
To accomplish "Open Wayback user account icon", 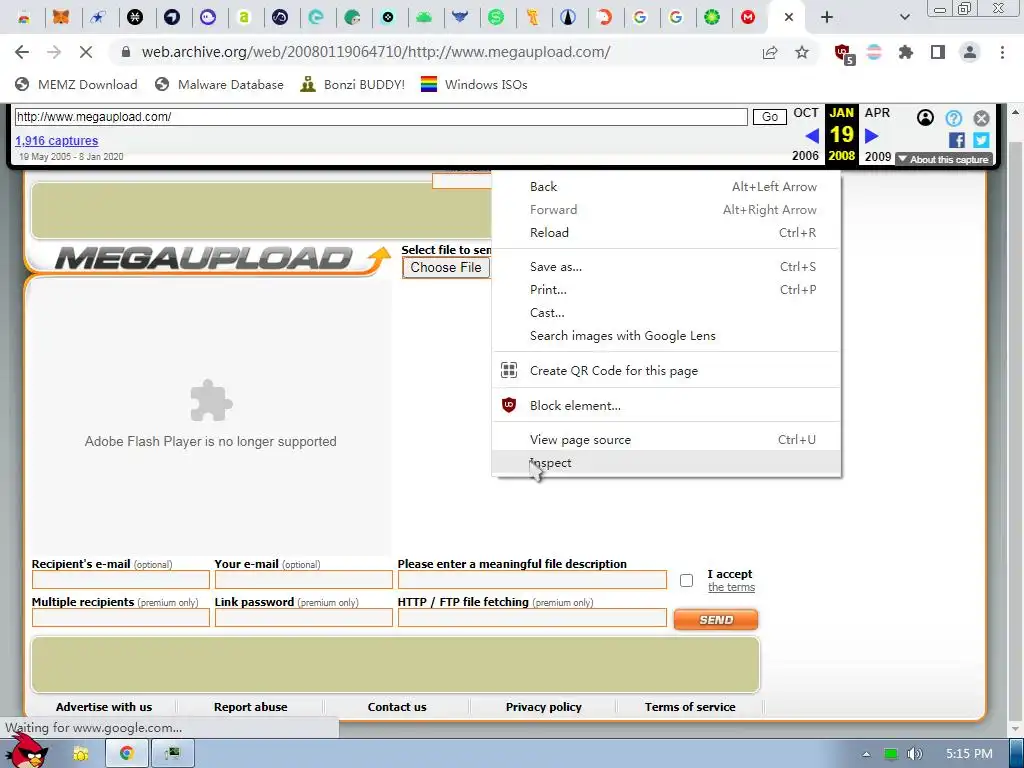I will 925,118.
